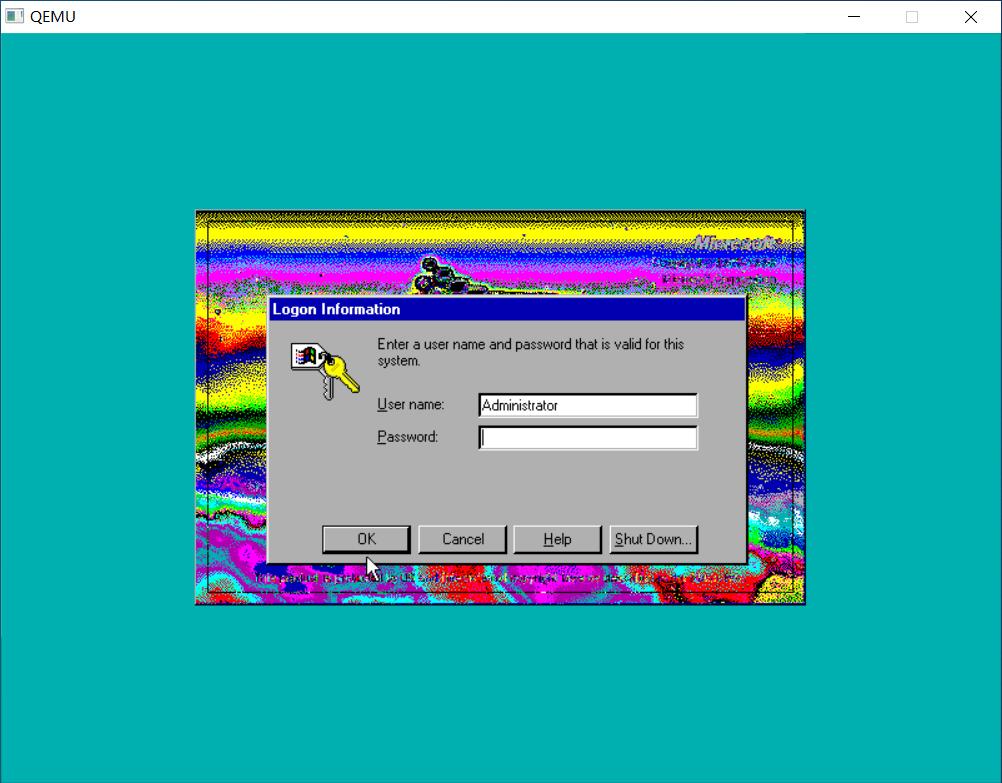Open Help from the logon dialog
This screenshot has width=1002, height=783.
[557, 539]
